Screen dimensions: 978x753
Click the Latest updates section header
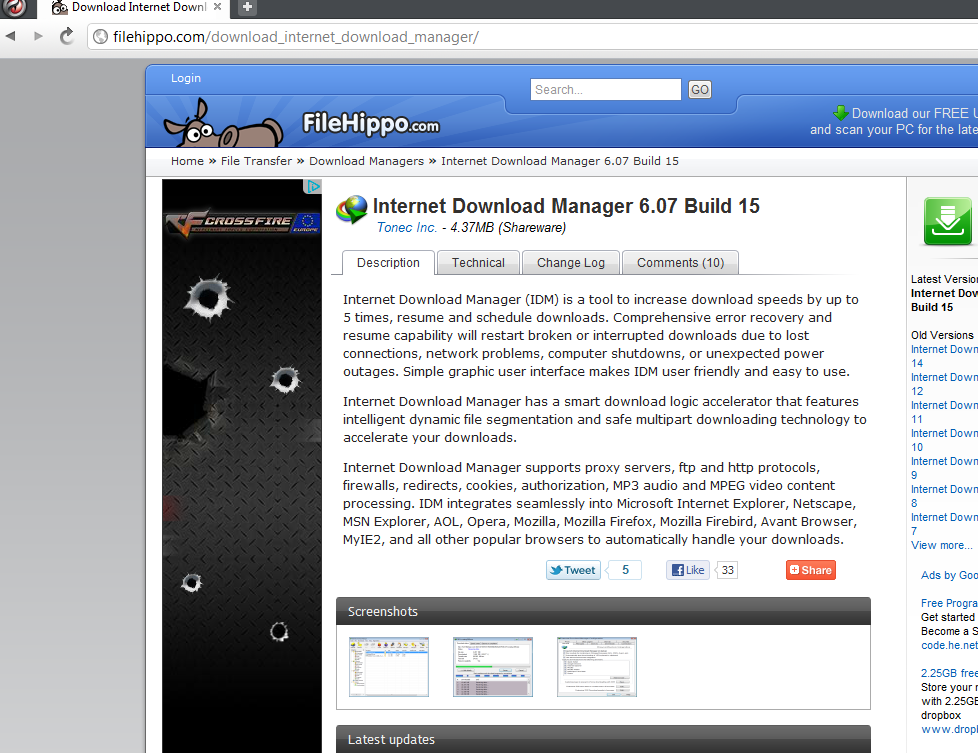603,739
